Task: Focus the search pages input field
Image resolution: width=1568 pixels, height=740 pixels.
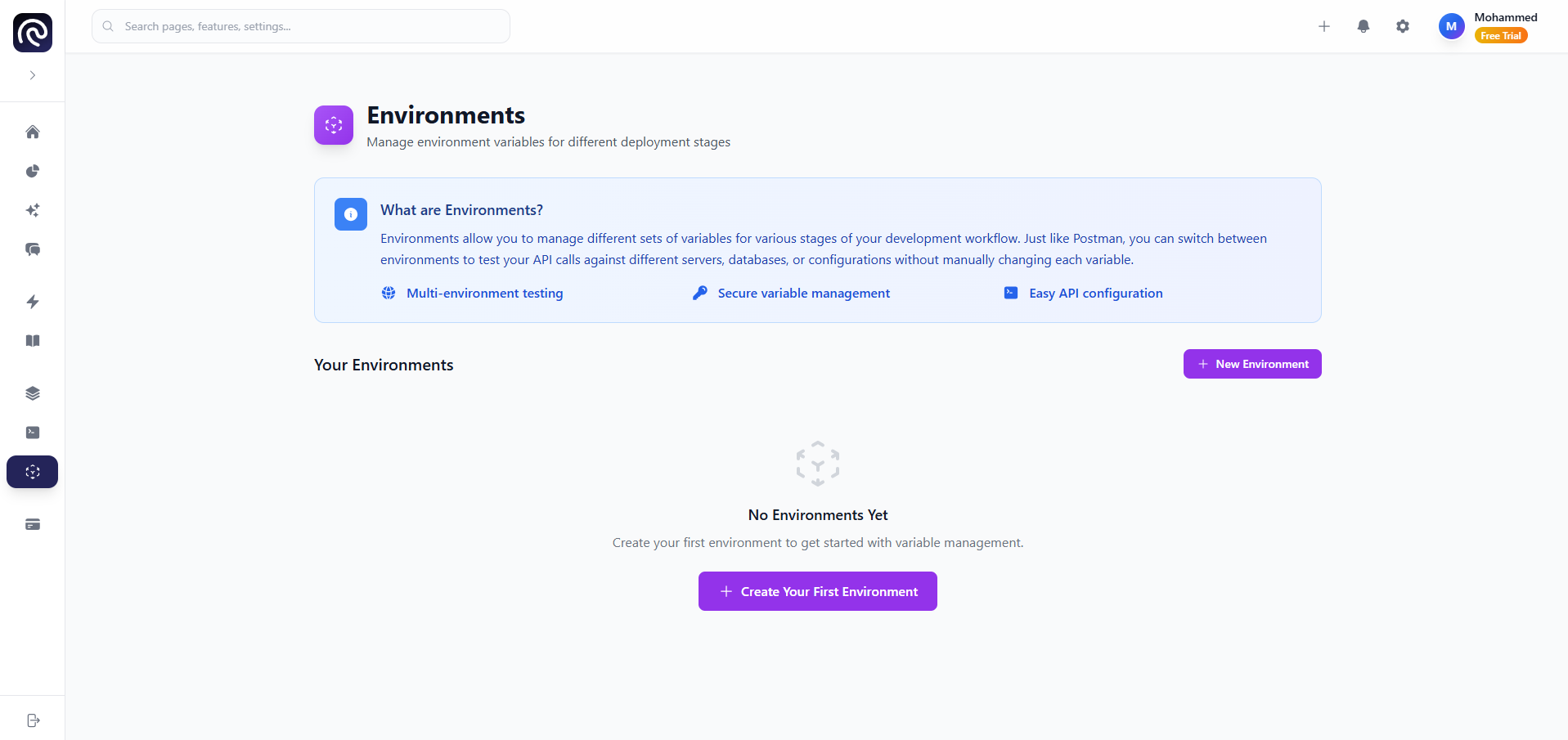Action: tap(311, 26)
